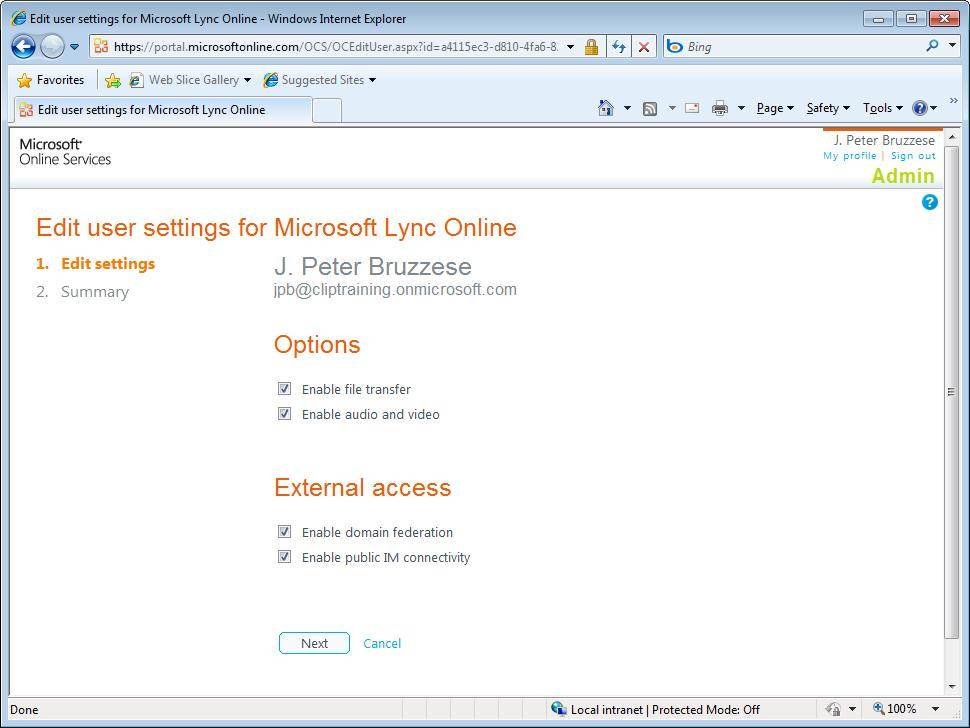Viewport: 970px width, 728px height.
Task: Click the jpb@cliptraining.onmicrosoft.com email text
Action: coord(395,289)
